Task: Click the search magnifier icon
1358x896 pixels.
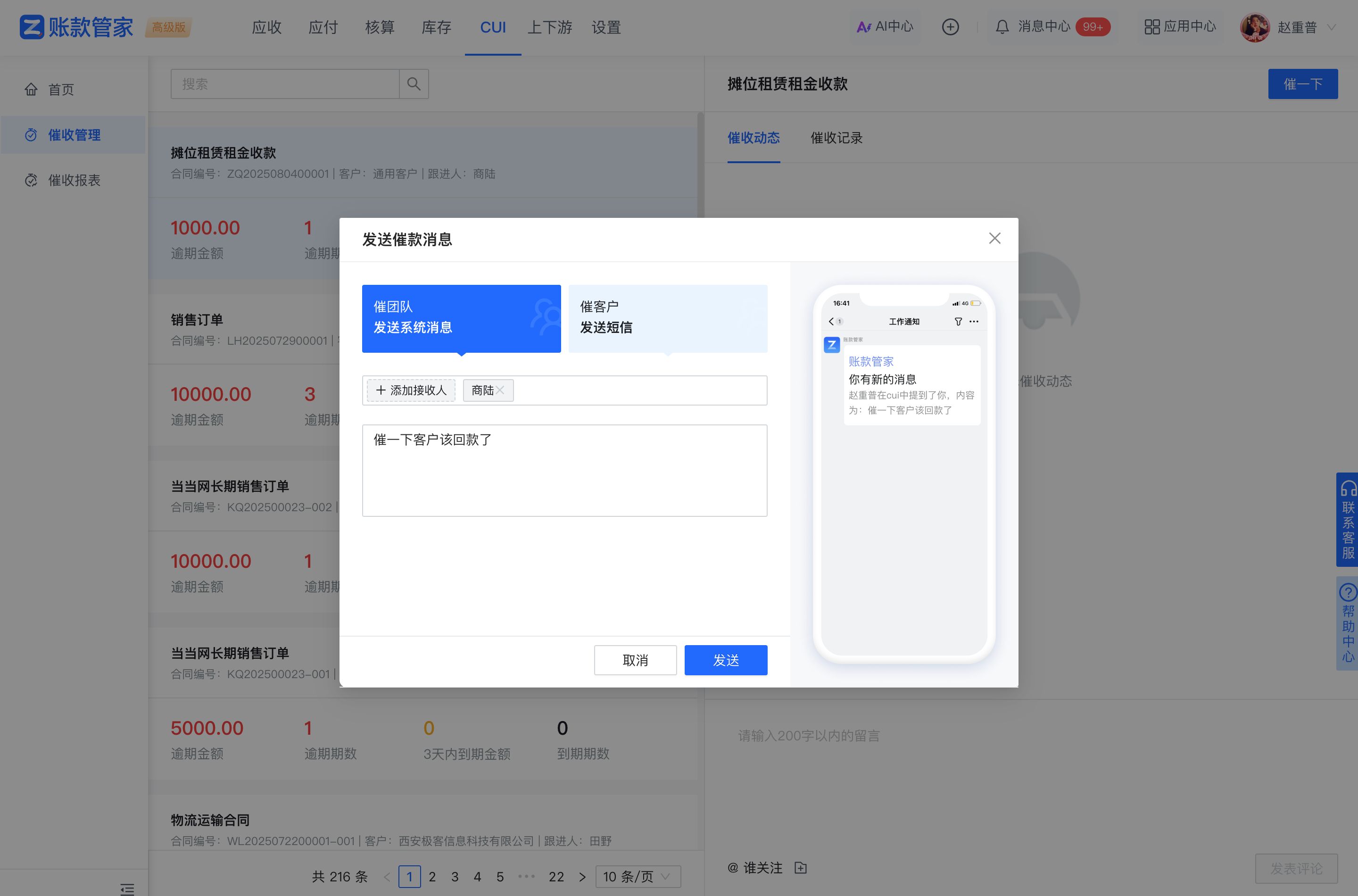Action: pyautogui.click(x=414, y=84)
